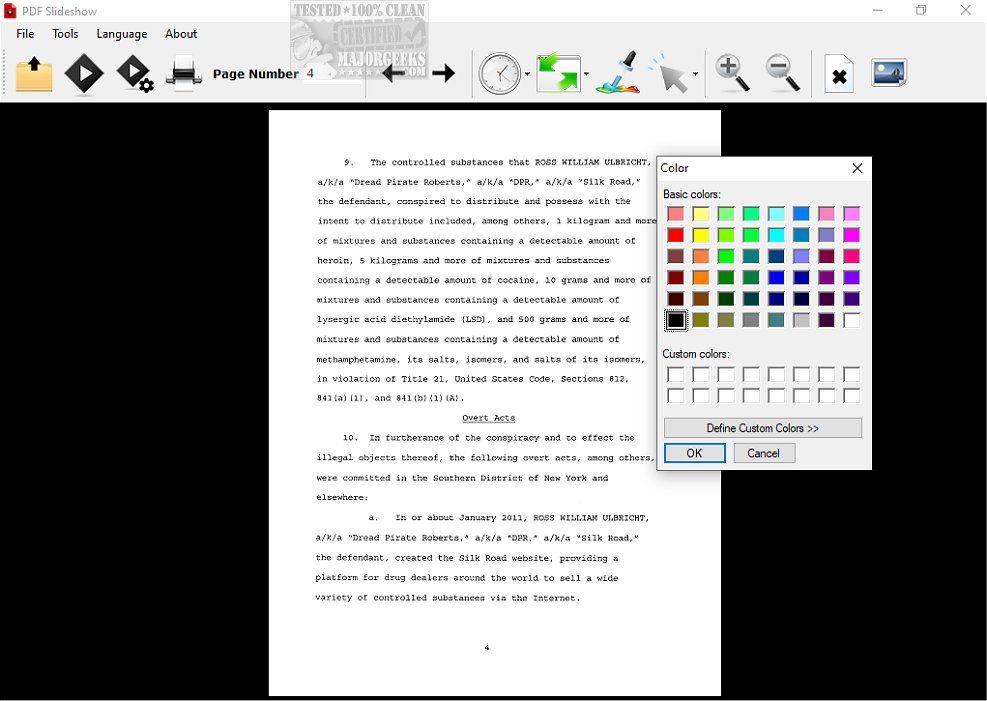Viewport: 987px width, 701px height.
Task: Select the medium gray color swatch
Action: pos(751,320)
